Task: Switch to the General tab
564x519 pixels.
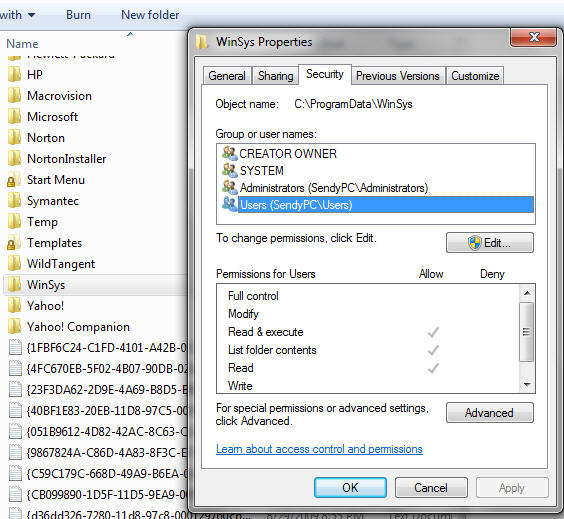Action: point(227,76)
